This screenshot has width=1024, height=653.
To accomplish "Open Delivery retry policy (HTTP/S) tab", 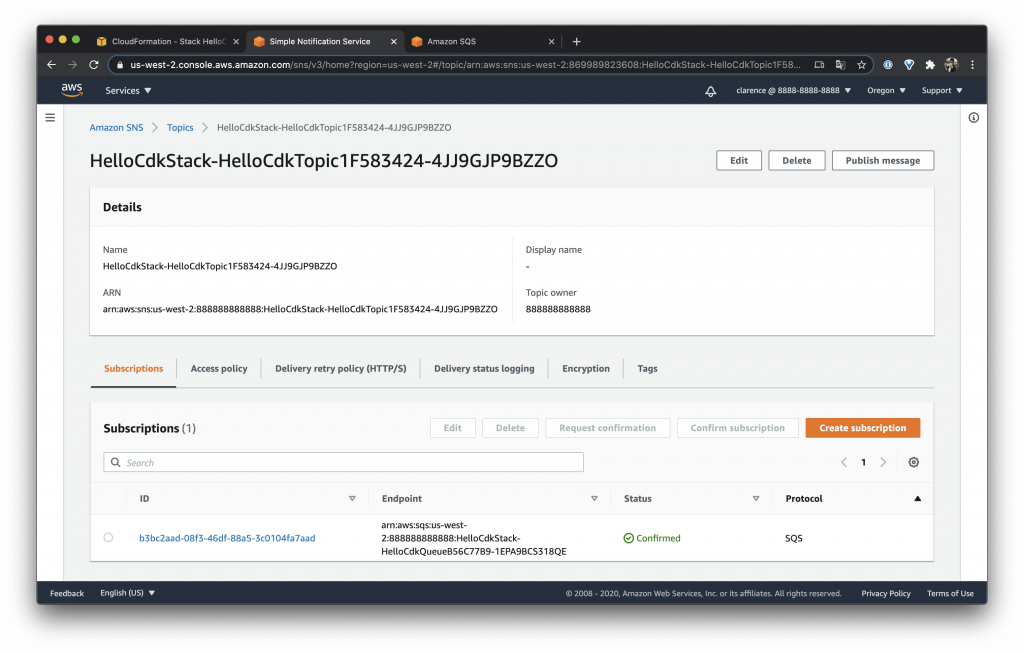I will click(340, 368).
